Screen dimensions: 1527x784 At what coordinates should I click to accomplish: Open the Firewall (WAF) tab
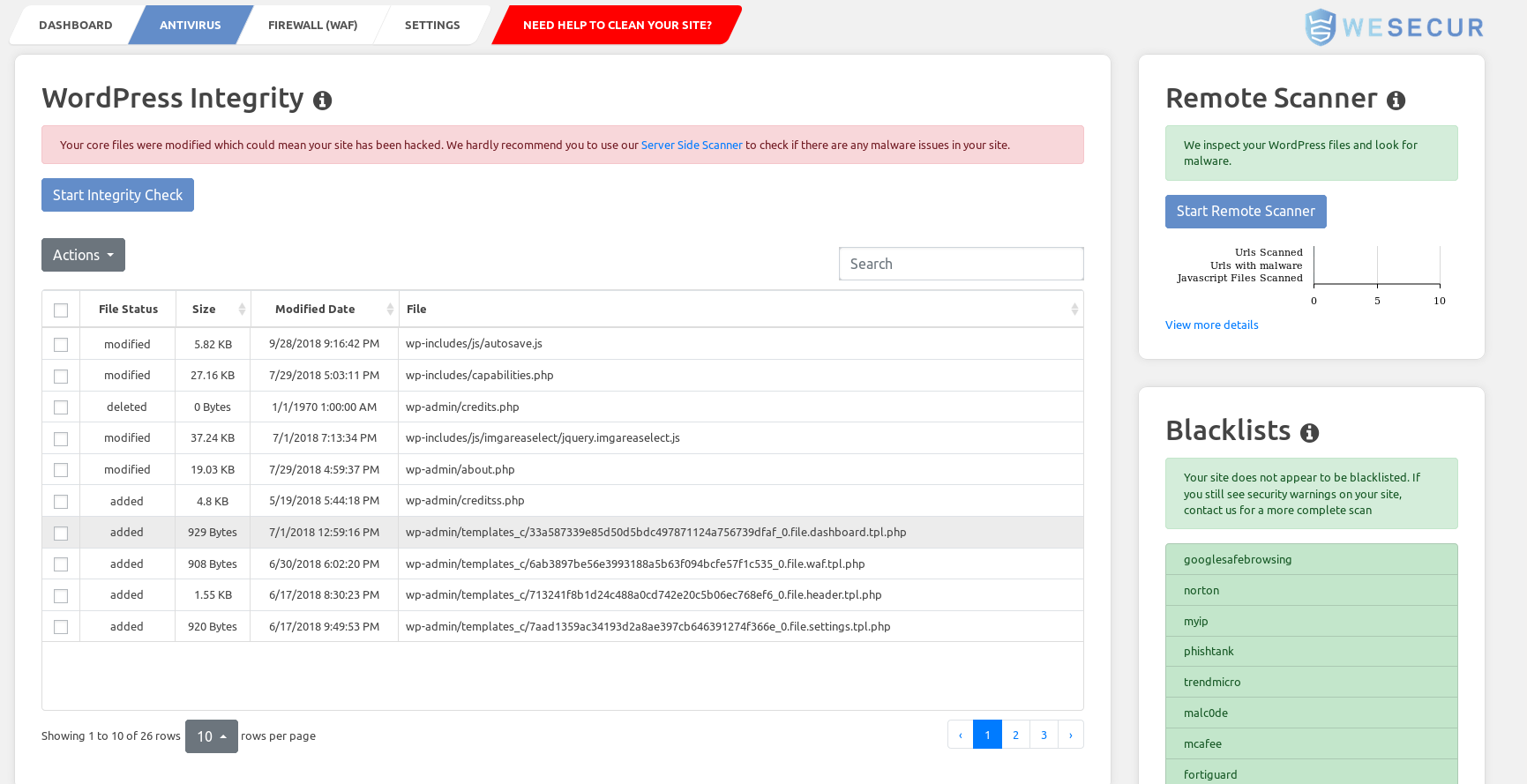pos(312,25)
